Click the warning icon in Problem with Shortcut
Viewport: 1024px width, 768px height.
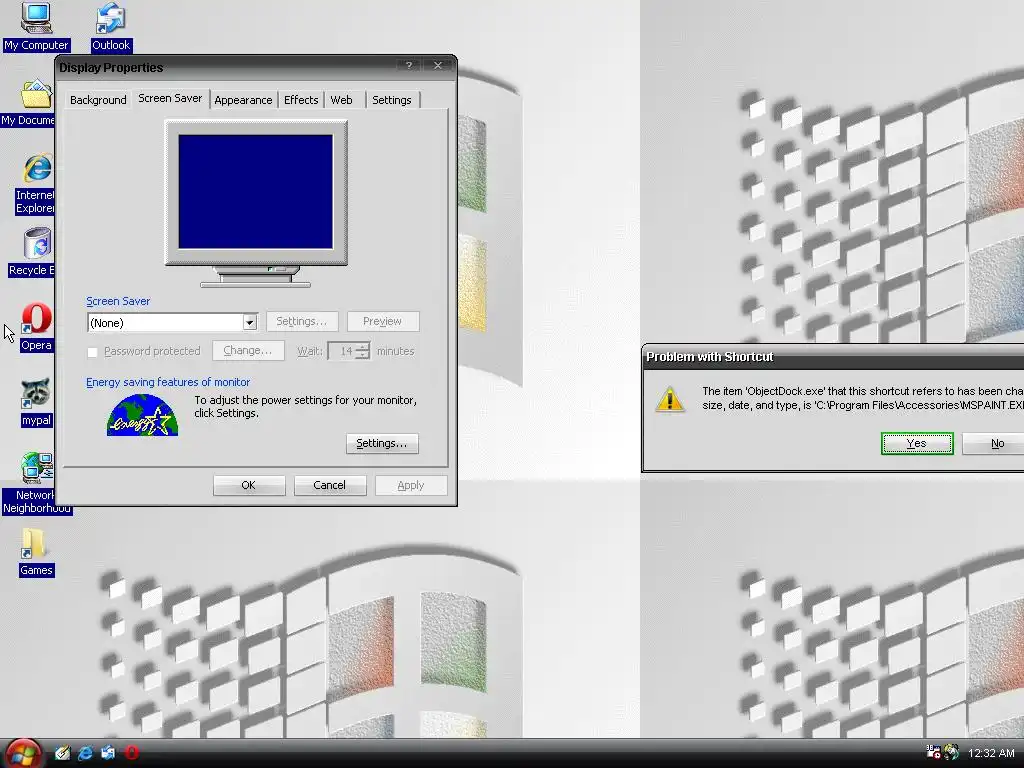[669, 399]
